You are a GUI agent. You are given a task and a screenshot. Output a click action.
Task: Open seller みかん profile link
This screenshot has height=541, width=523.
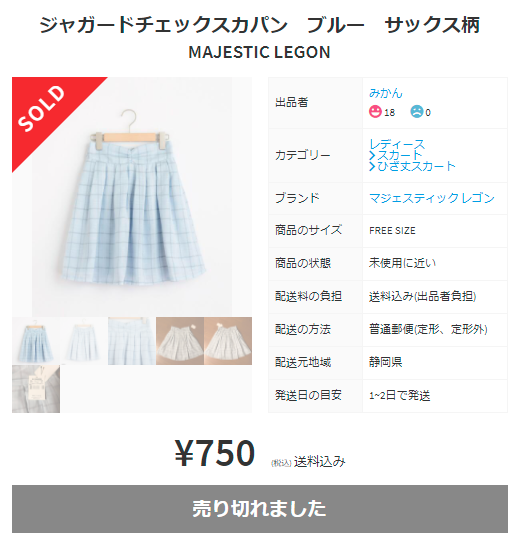click(386, 93)
